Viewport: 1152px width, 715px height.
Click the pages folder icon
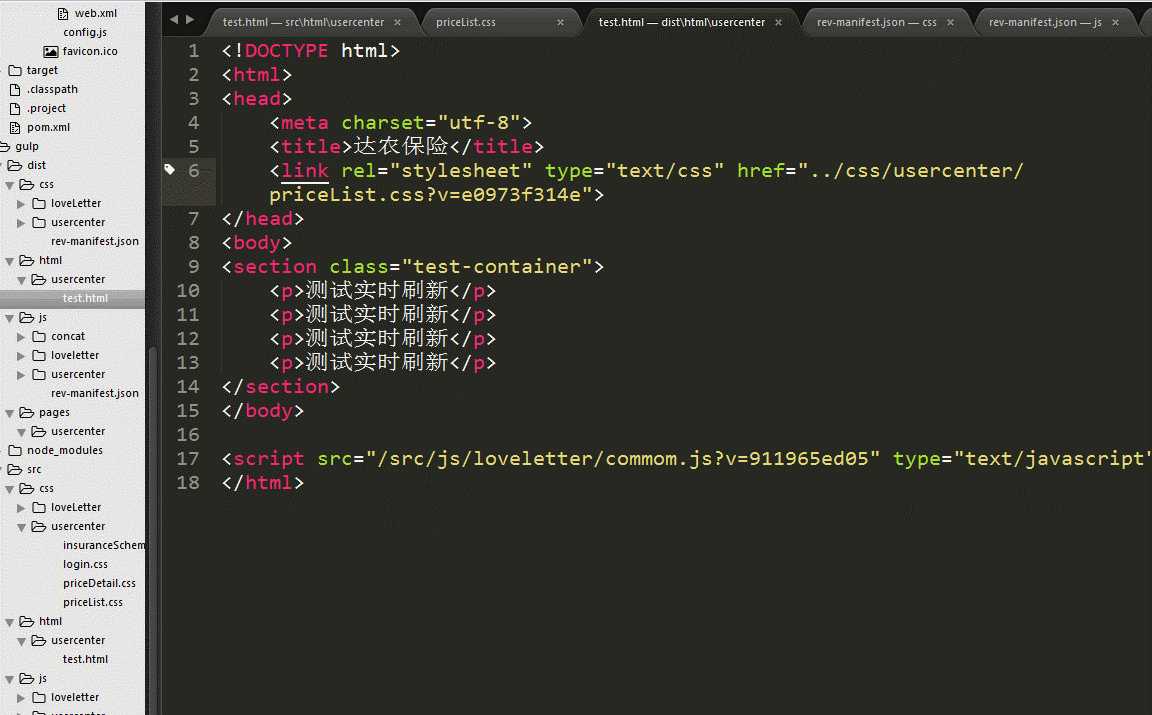tap(27, 413)
